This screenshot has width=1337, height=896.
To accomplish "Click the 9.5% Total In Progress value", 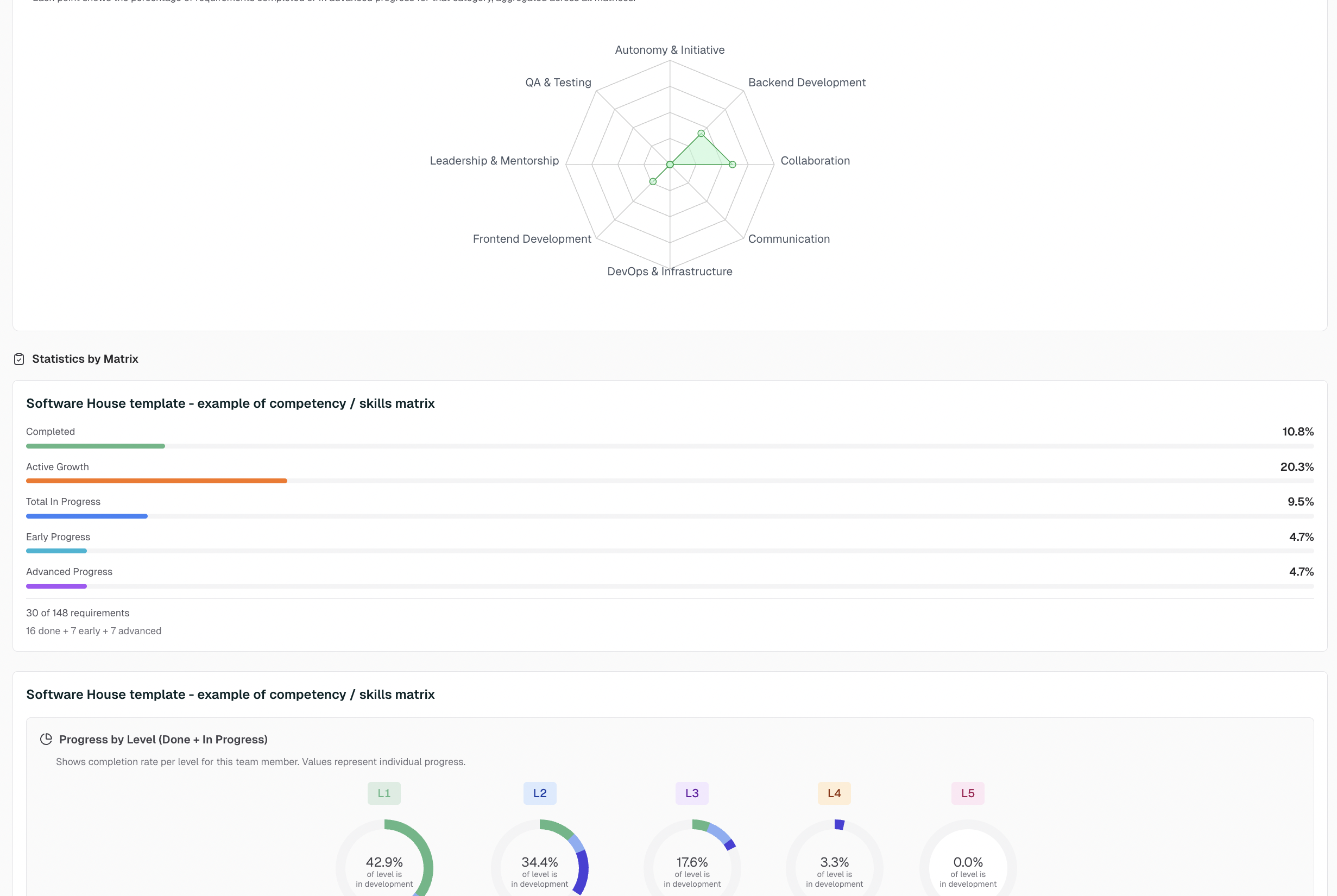I will tap(1301, 502).
